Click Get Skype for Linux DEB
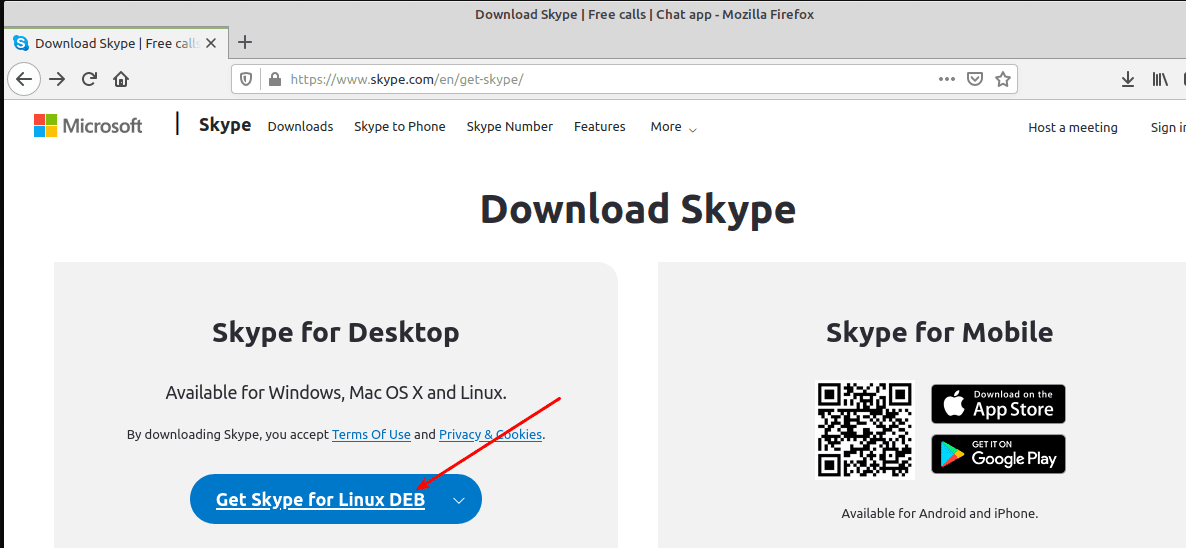Screen dimensions: 1186x548 [320, 500]
